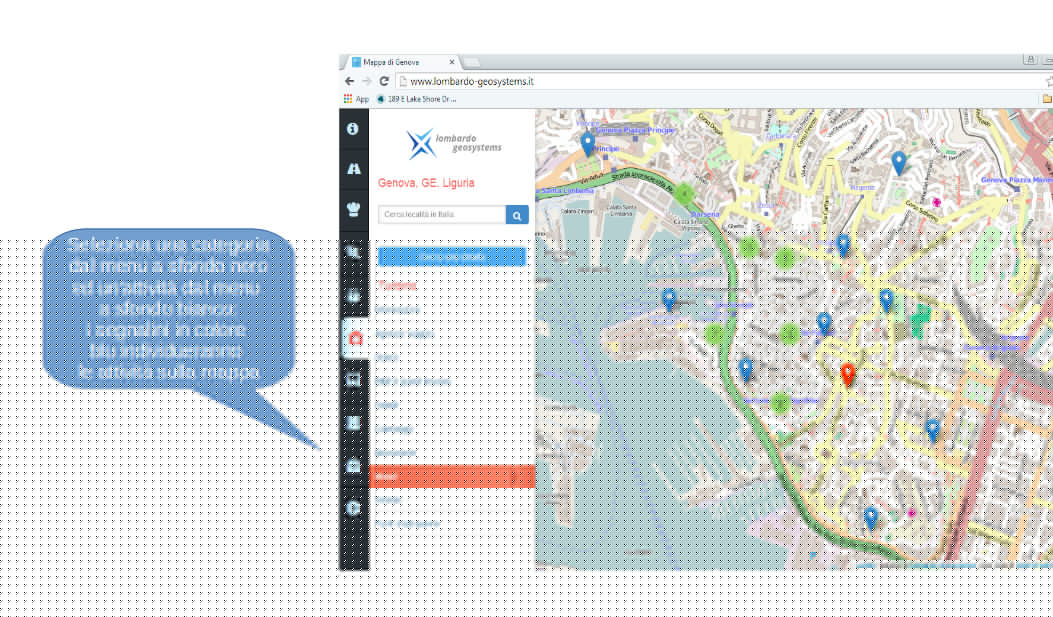Viewport: 1053px width, 617px height.
Task: Click the bookmark star in address bar
Action: click(x=1049, y=81)
